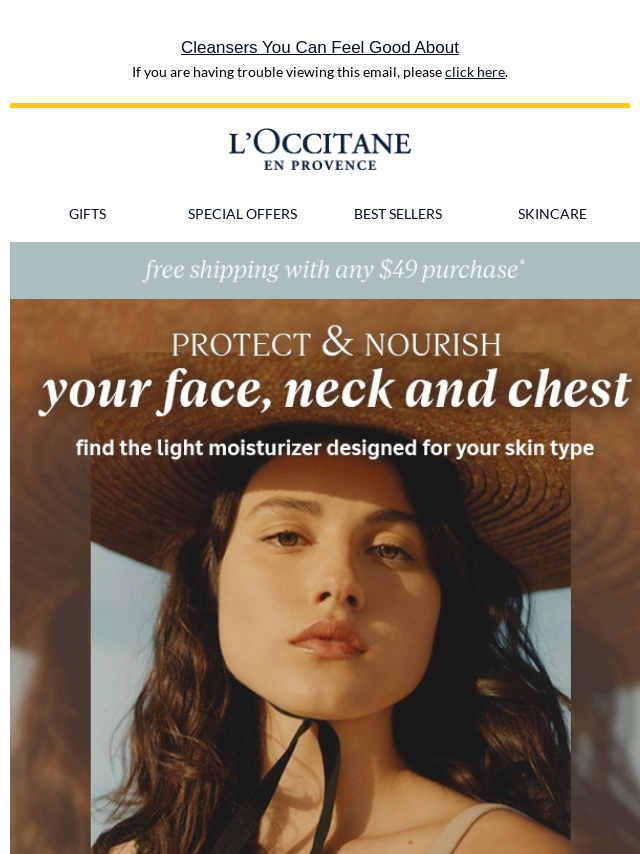Click the 'PROTECT & NOURISH' heading
The image size is (640, 854).
(x=336, y=342)
